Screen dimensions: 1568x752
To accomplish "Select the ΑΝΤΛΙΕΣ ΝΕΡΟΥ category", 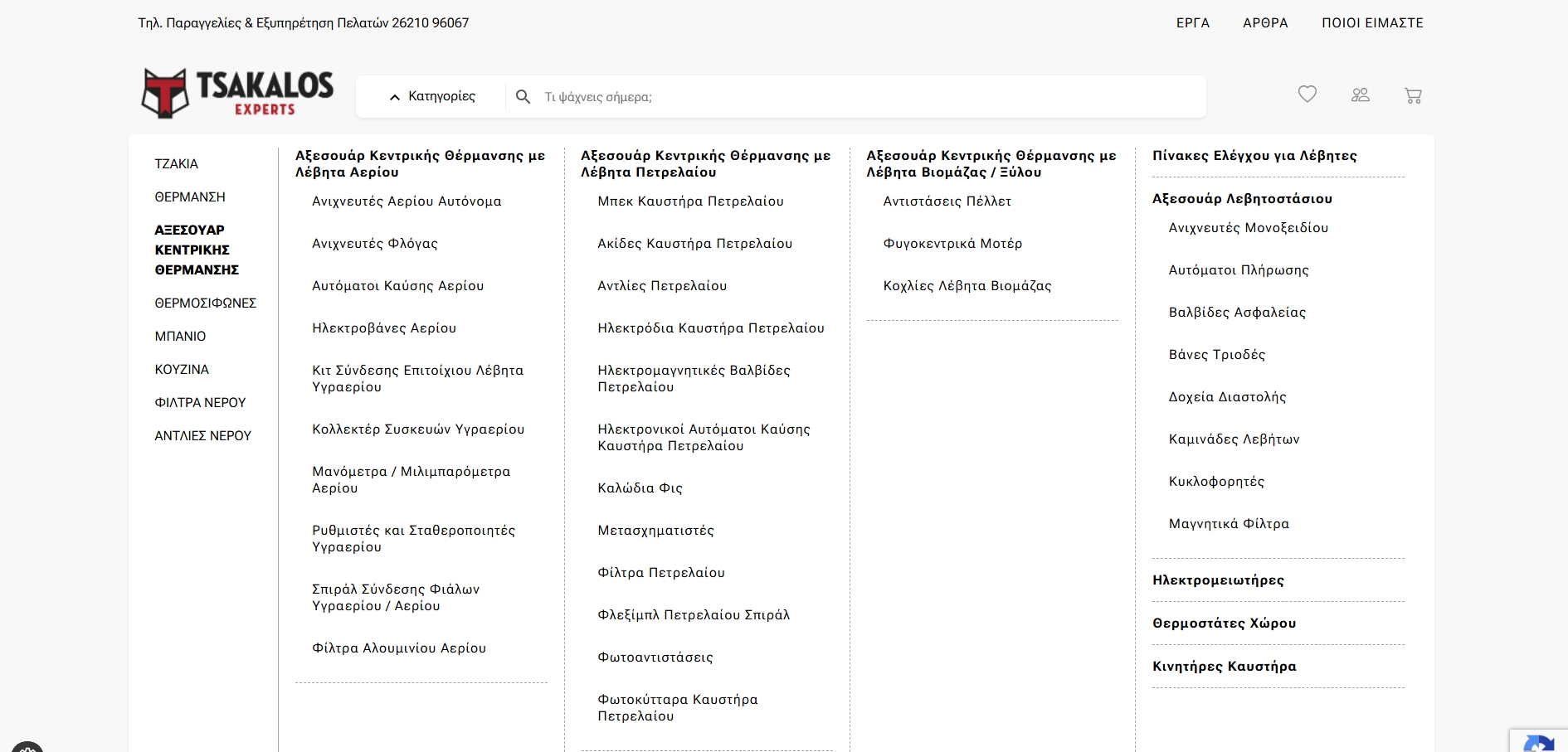I will pyautogui.click(x=202, y=436).
